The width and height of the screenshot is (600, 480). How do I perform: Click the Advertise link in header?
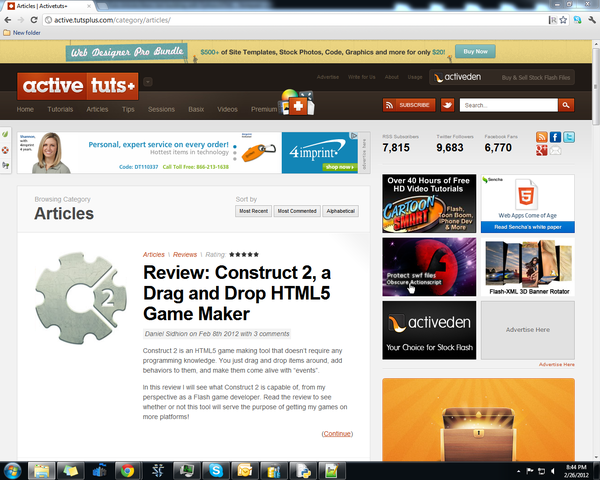[328, 77]
